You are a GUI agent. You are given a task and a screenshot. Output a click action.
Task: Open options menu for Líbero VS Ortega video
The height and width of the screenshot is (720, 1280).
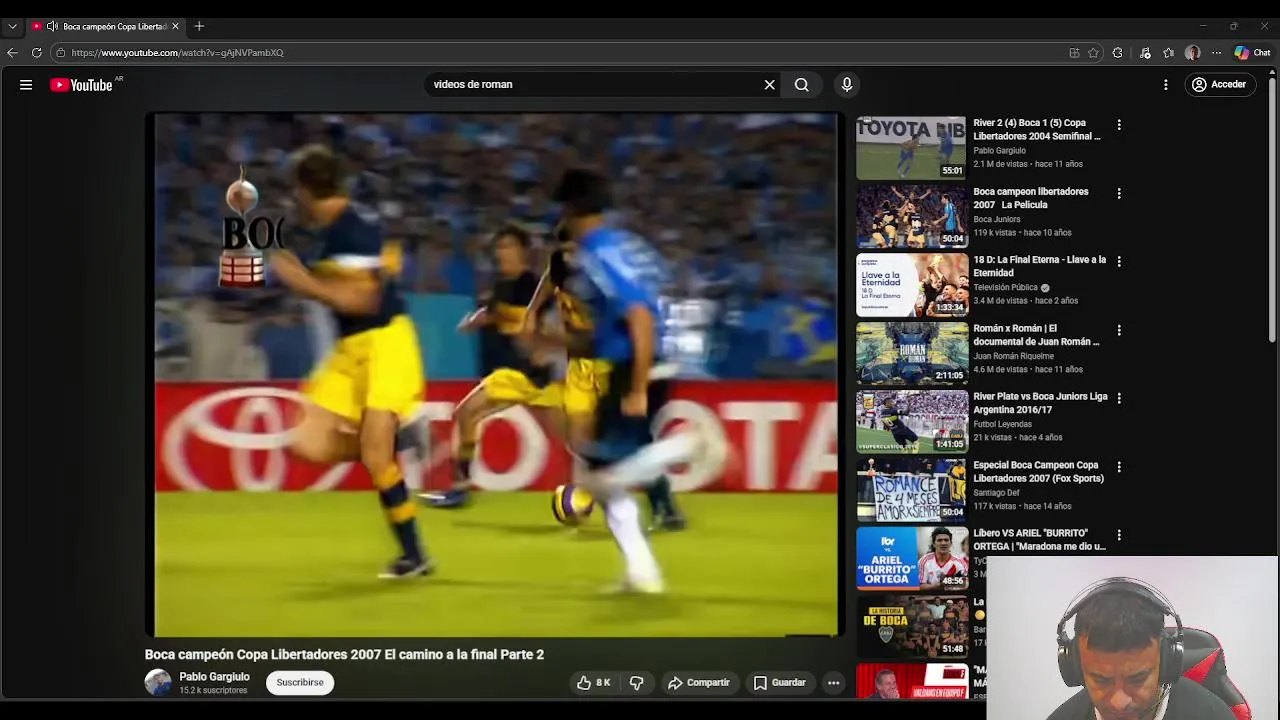(x=1119, y=535)
